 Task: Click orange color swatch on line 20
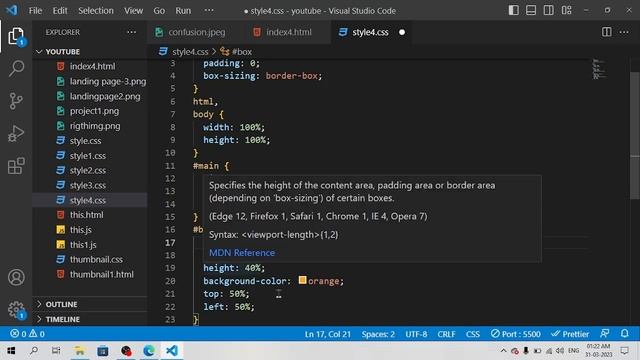[x=302, y=280]
